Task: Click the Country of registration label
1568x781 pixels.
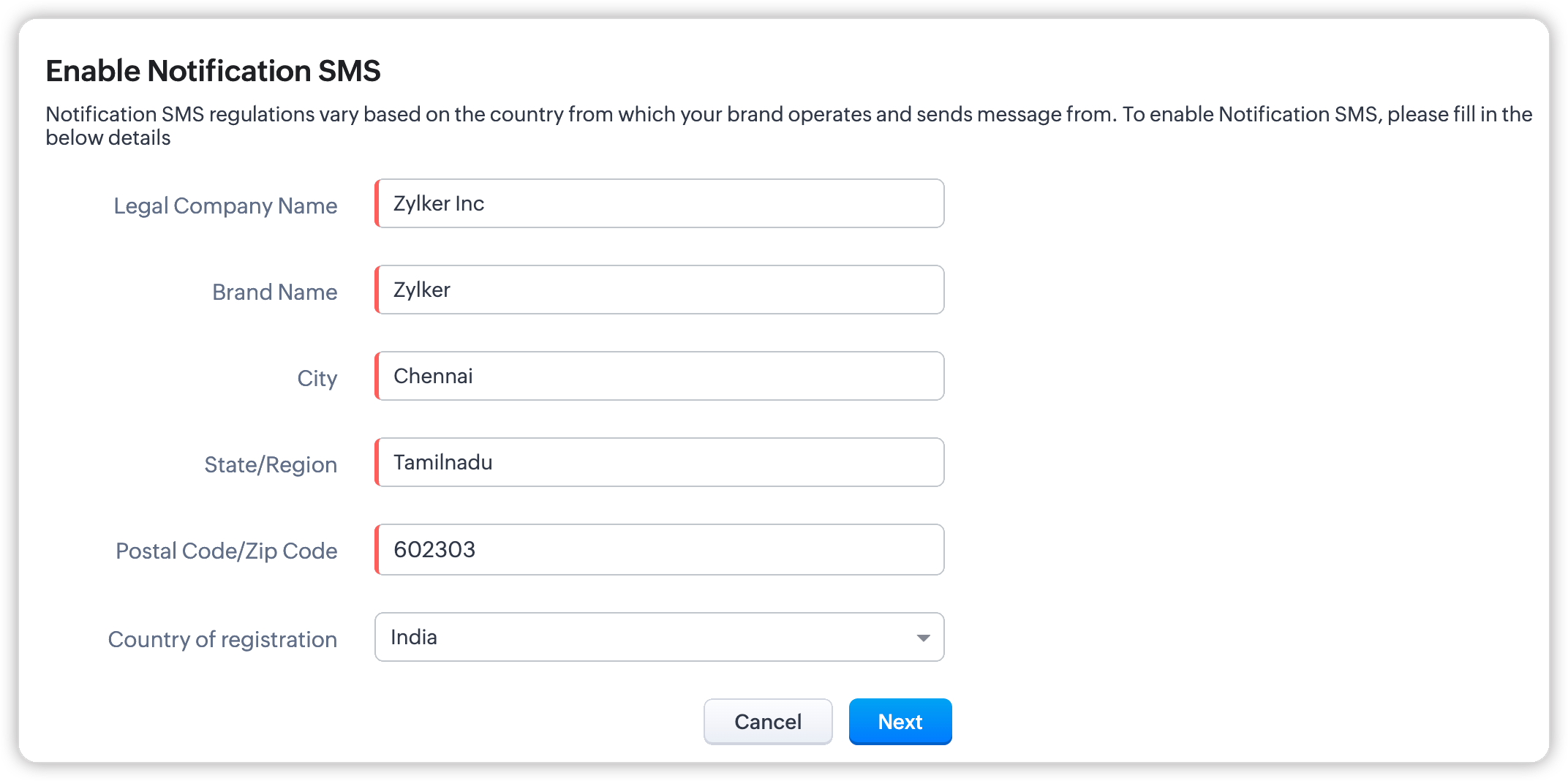Action: pos(222,640)
